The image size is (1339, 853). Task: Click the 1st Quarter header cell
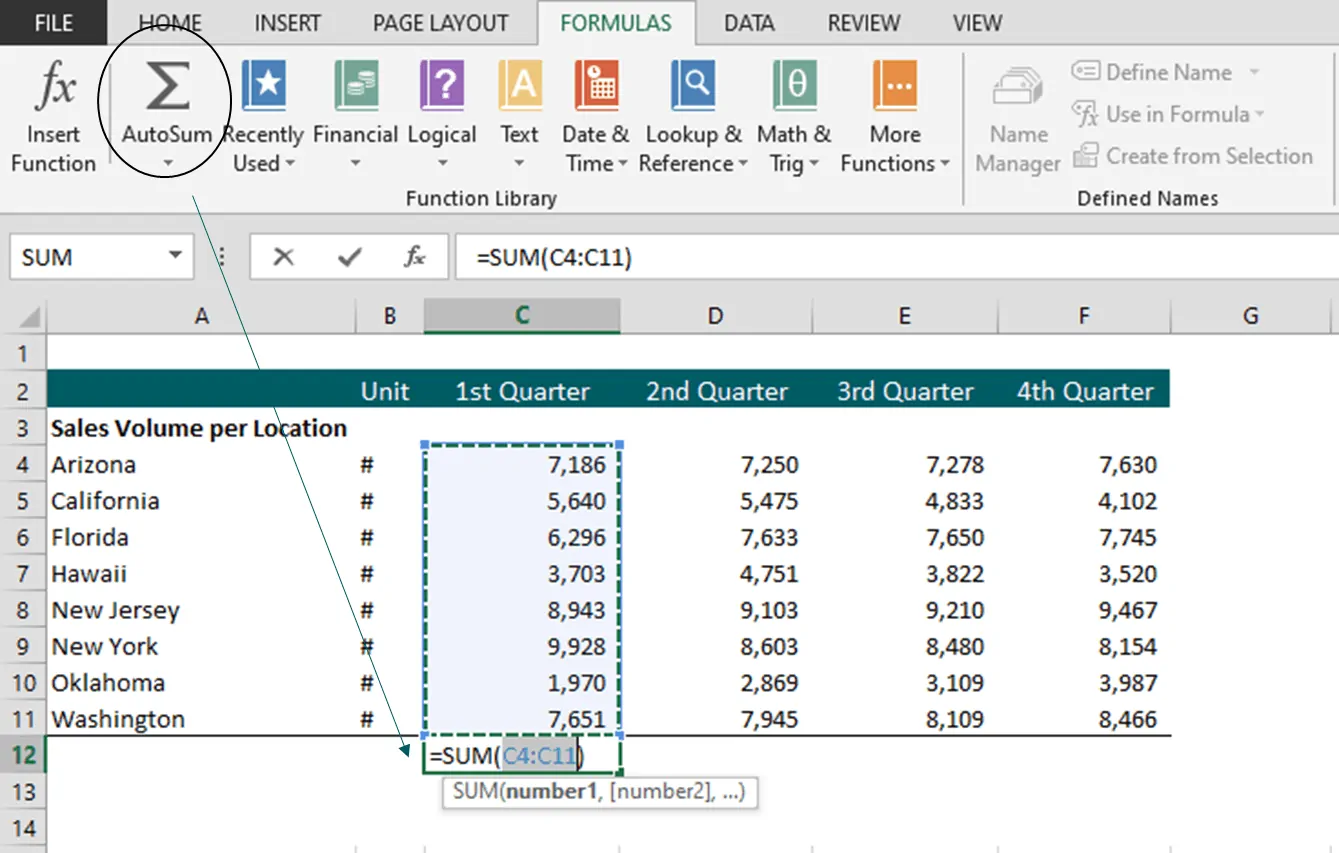pyautogui.click(x=522, y=391)
